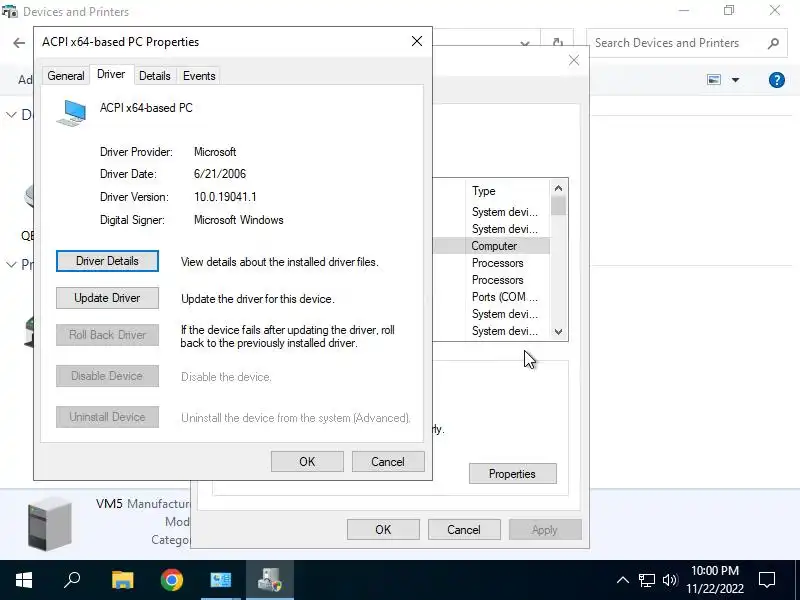Close the Devices and Printers window

coord(774,11)
